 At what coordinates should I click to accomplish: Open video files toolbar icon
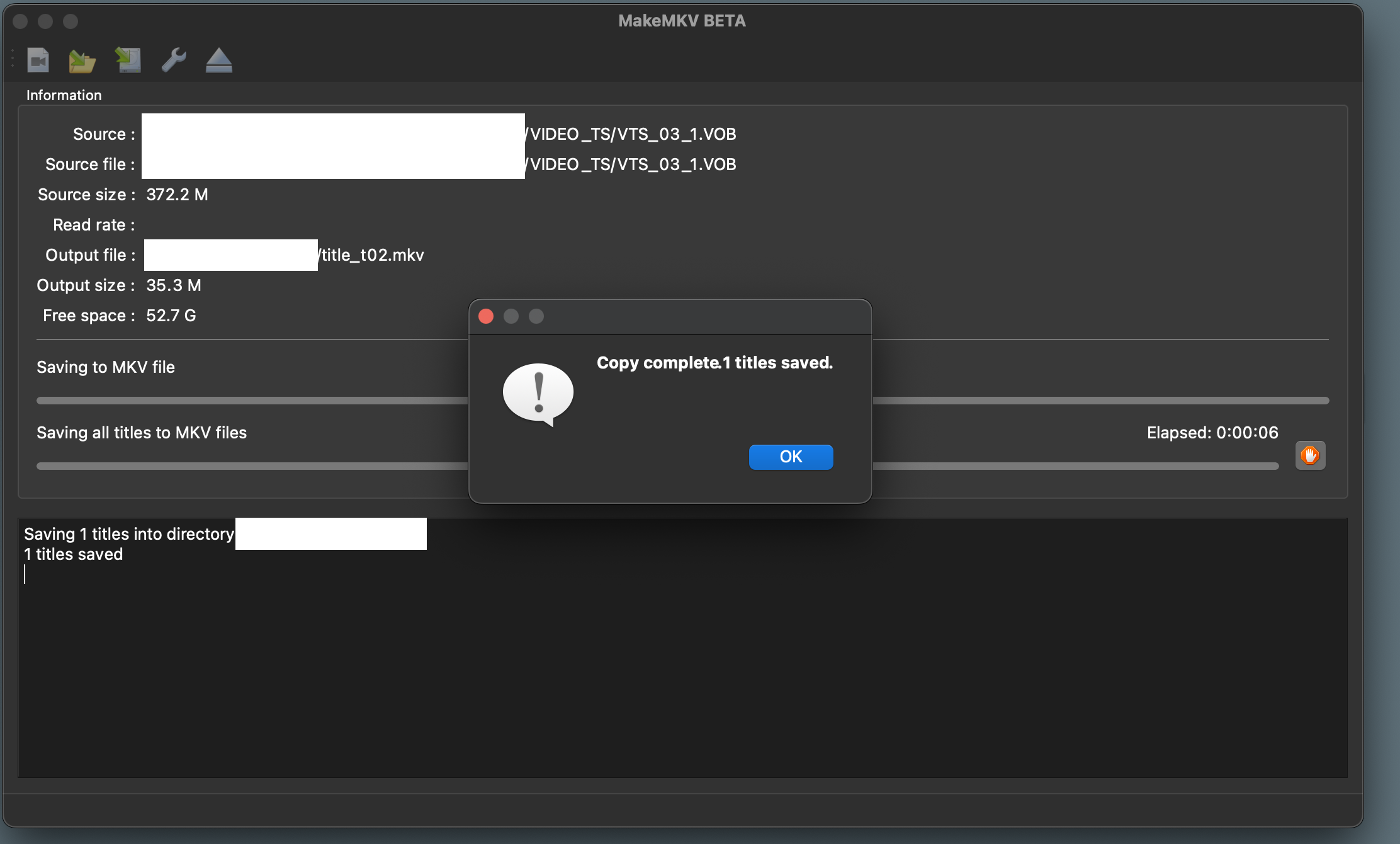coord(38,60)
